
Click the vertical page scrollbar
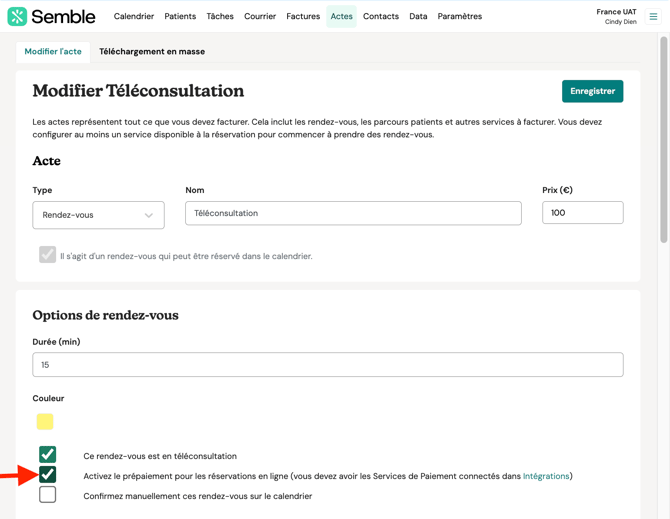[663, 140]
